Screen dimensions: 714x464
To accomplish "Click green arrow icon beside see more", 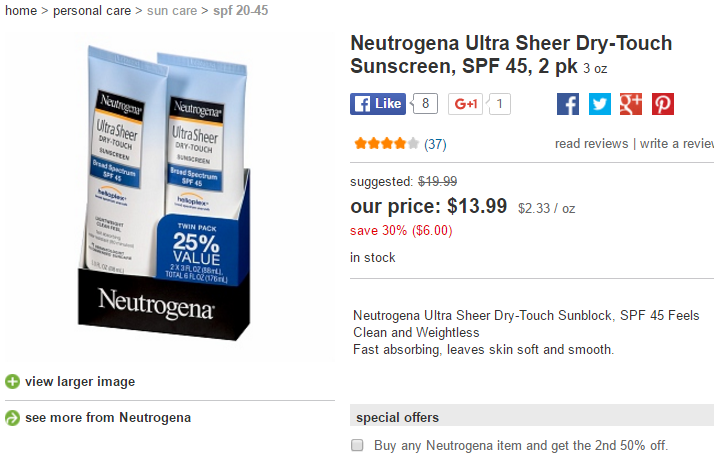I will point(12,418).
